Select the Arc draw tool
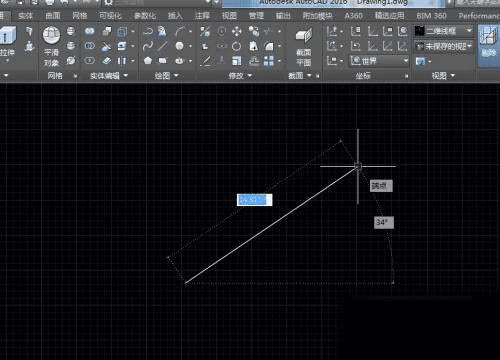 coord(180,32)
